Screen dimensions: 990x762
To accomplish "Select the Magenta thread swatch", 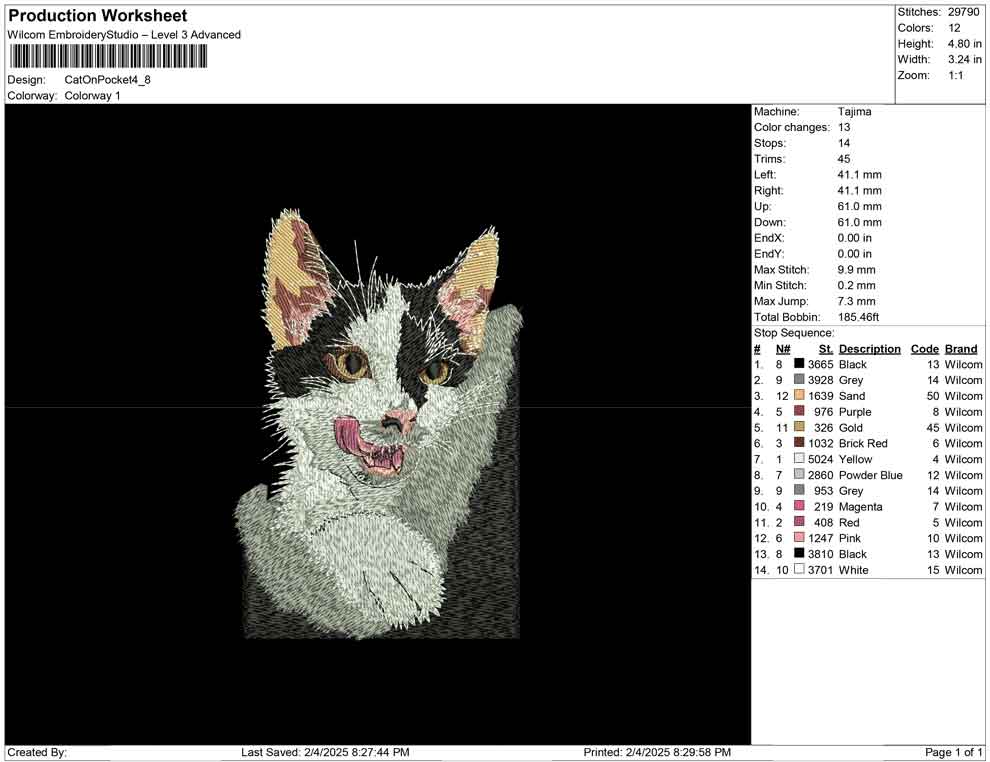I will point(799,507).
